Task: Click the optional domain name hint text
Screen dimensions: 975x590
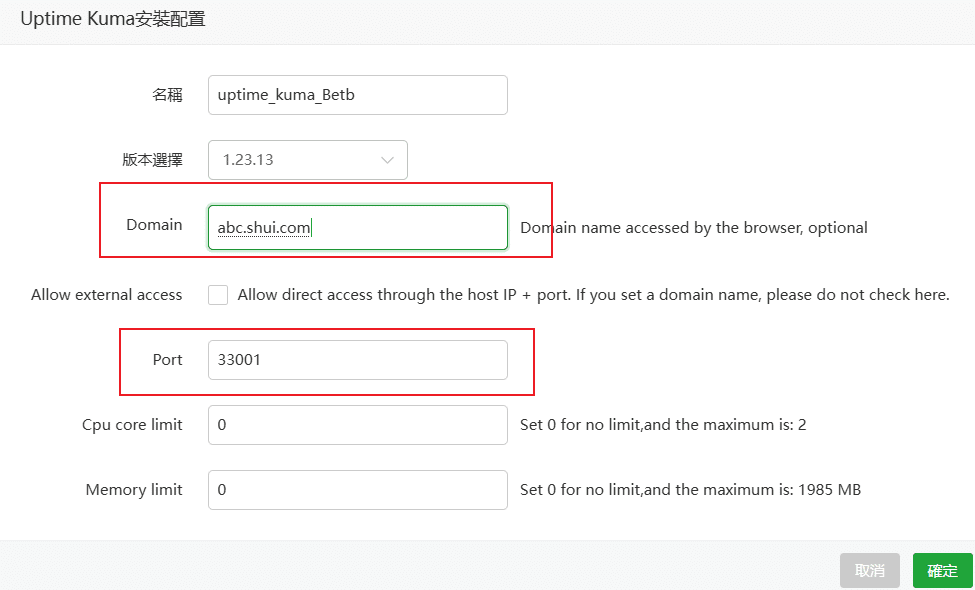Action: 692,227
